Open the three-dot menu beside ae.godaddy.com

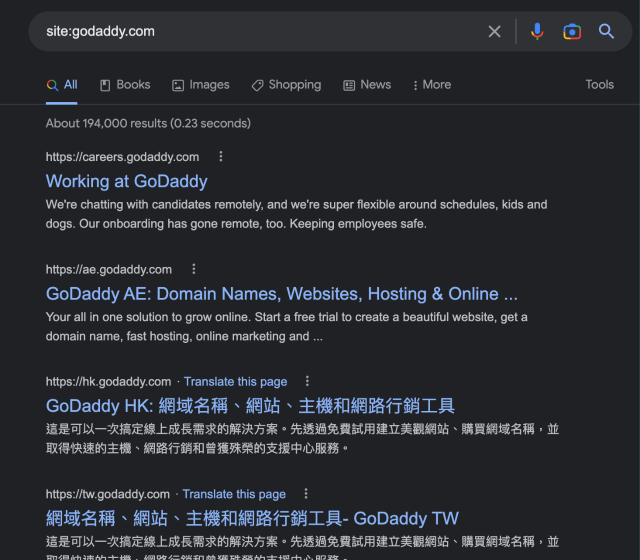[194, 269]
